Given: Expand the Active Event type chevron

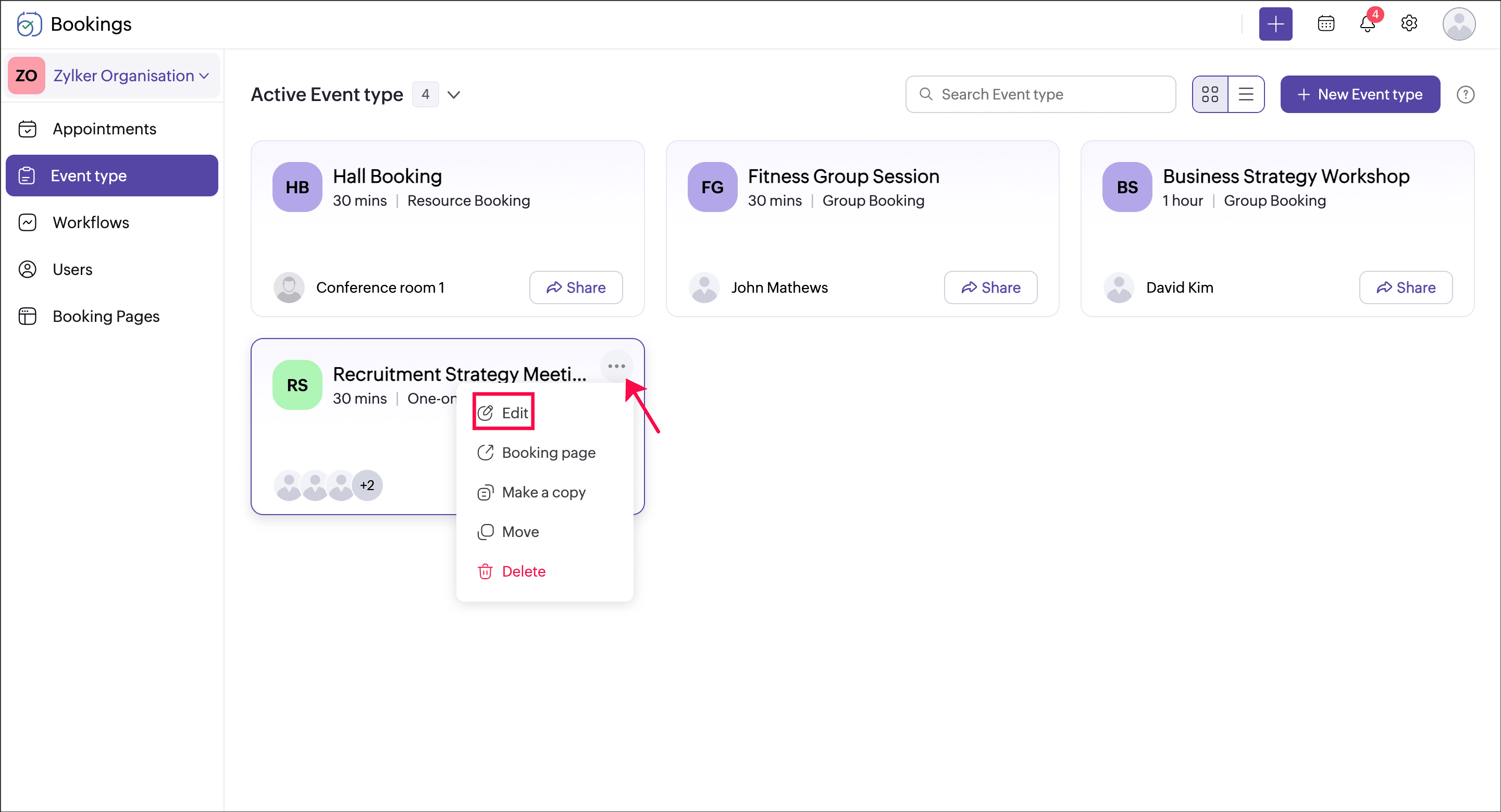Looking at the screenshot, I should click(x=453, y=94).
